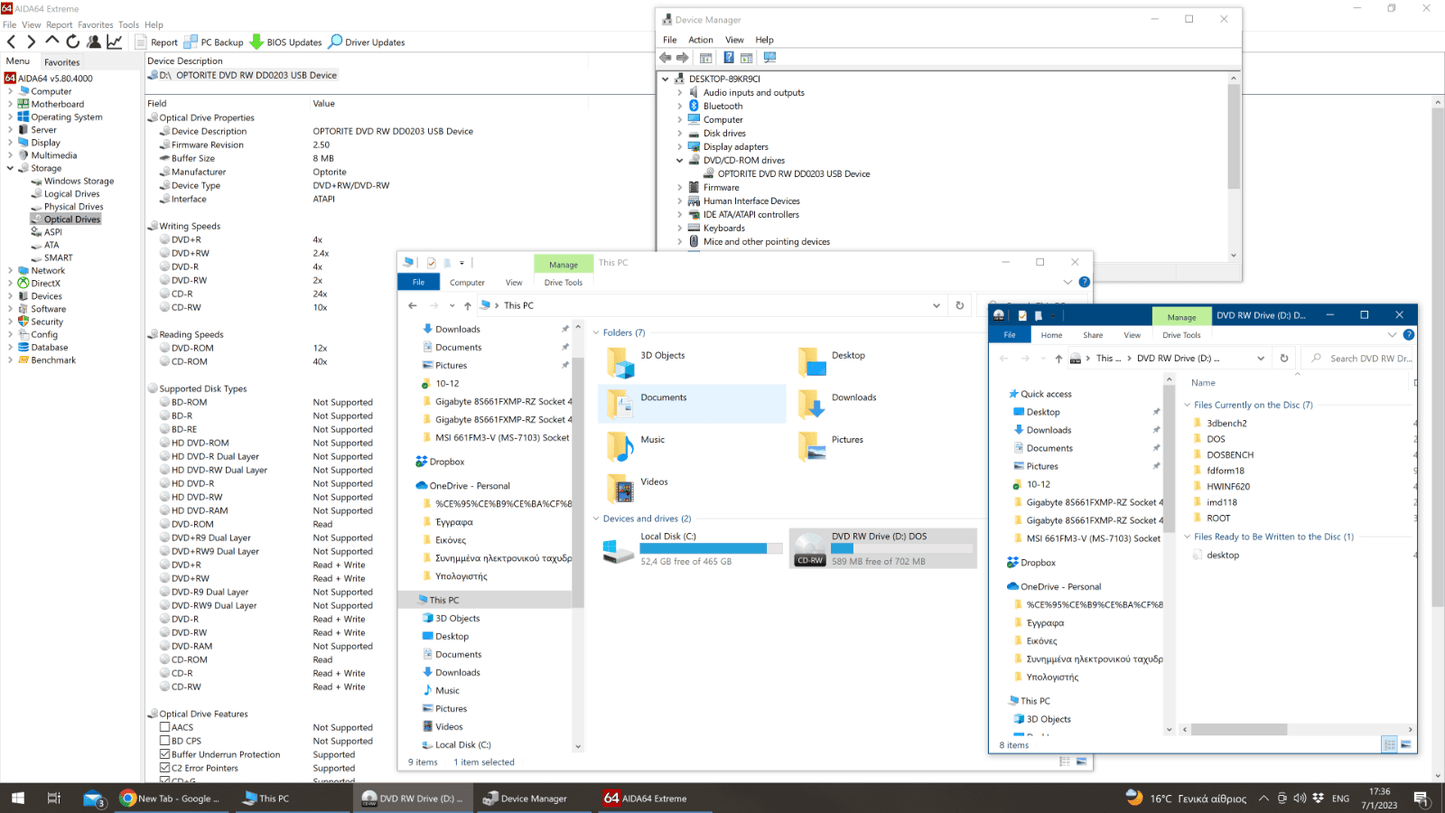Expand the Disk drives node
Image resolution: width=1445 pixels, height=813 pixels.
pos(680,133)
